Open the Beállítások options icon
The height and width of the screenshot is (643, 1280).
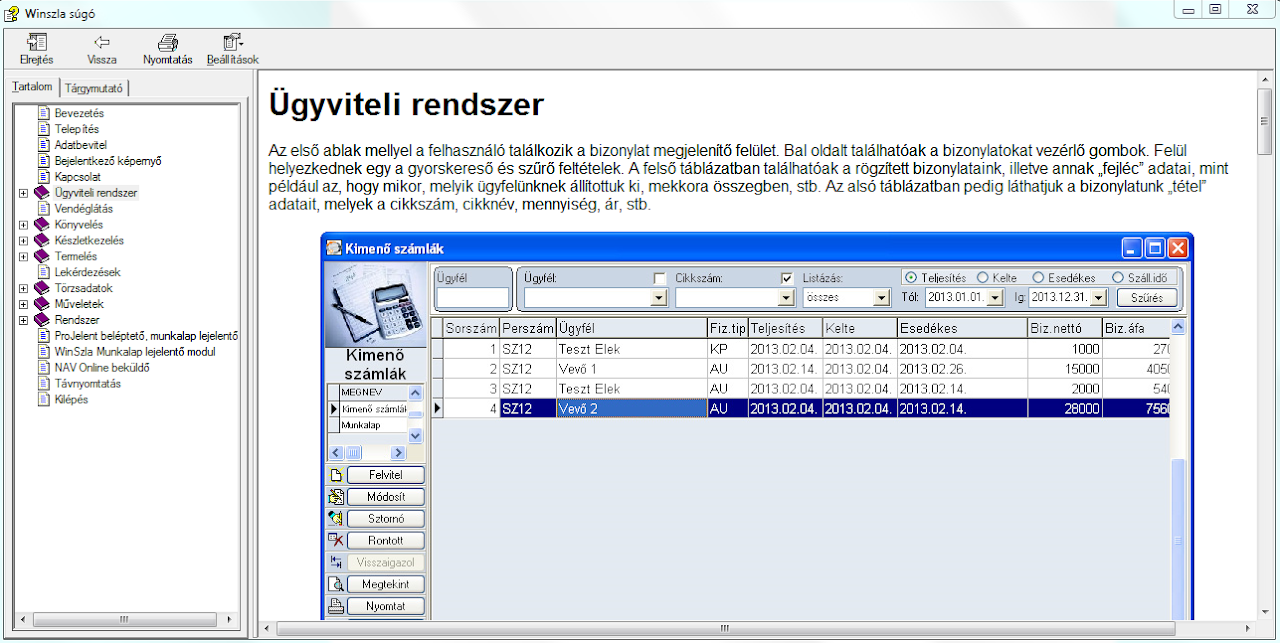point(232,42)
